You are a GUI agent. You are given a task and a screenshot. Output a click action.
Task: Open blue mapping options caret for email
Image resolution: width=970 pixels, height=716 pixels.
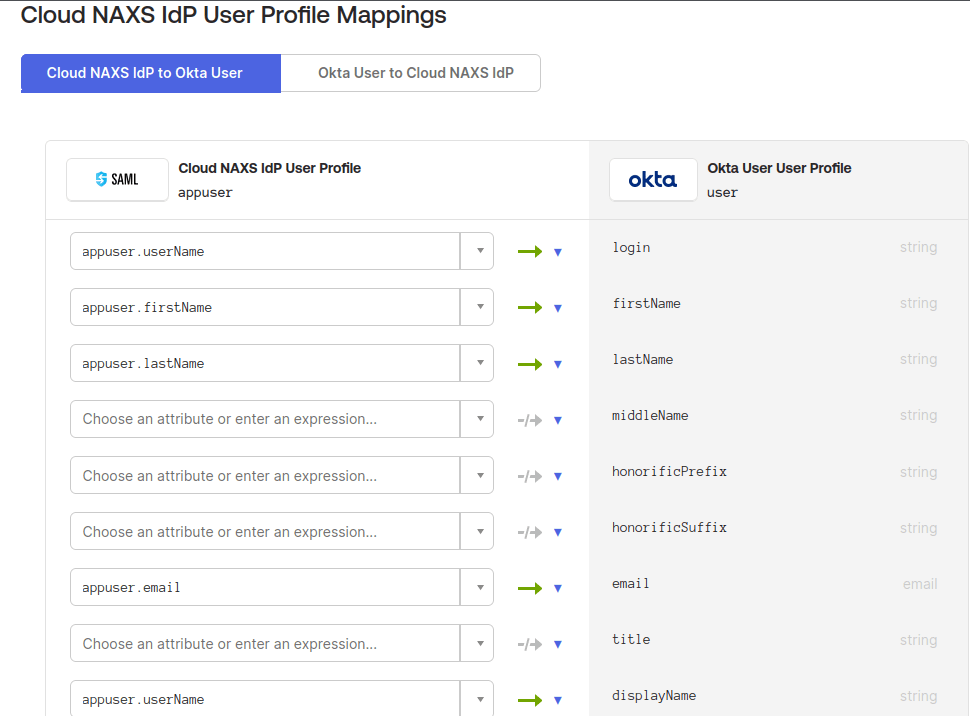[558, 589]
